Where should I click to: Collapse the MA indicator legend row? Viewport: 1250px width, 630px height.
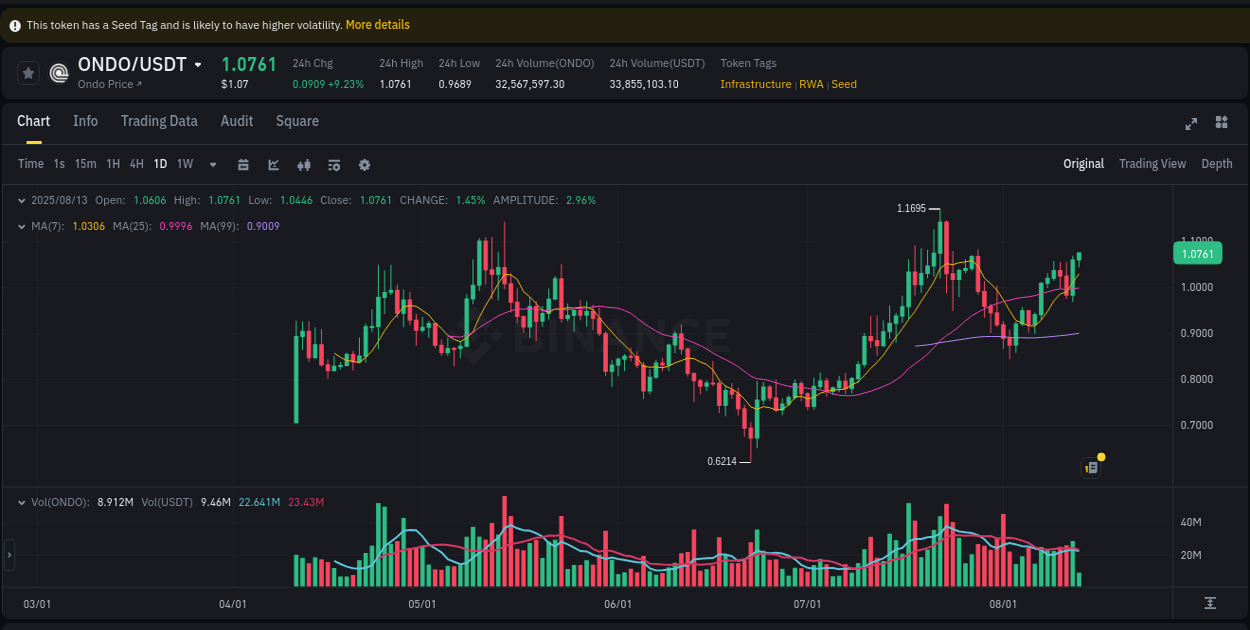(22, 226)
